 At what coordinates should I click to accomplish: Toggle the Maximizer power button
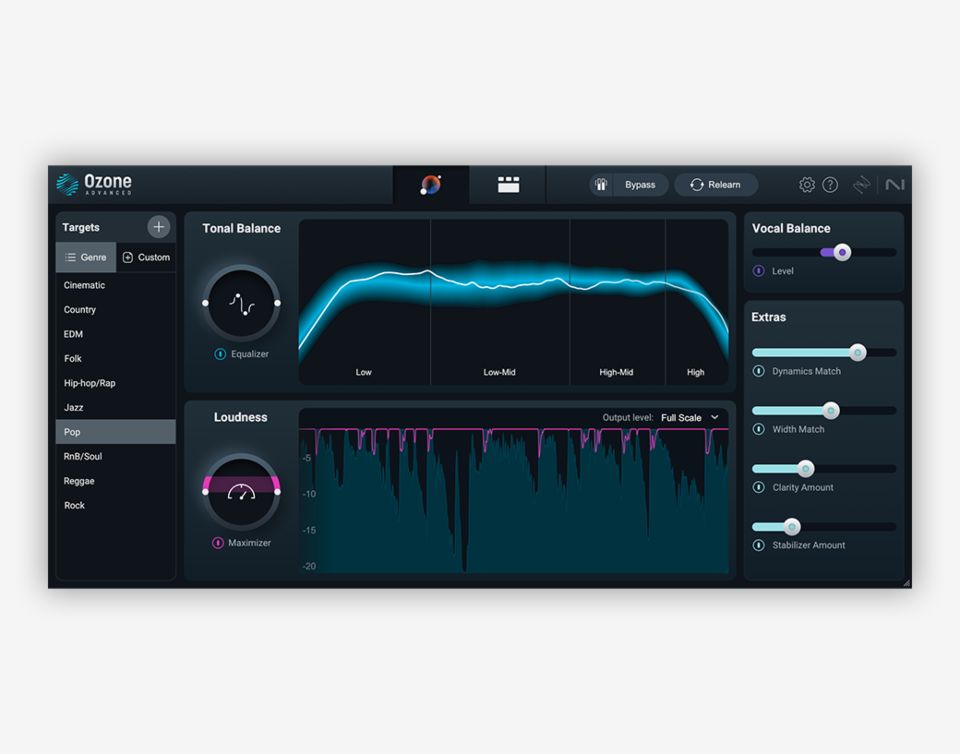click(x=218, y=543)
